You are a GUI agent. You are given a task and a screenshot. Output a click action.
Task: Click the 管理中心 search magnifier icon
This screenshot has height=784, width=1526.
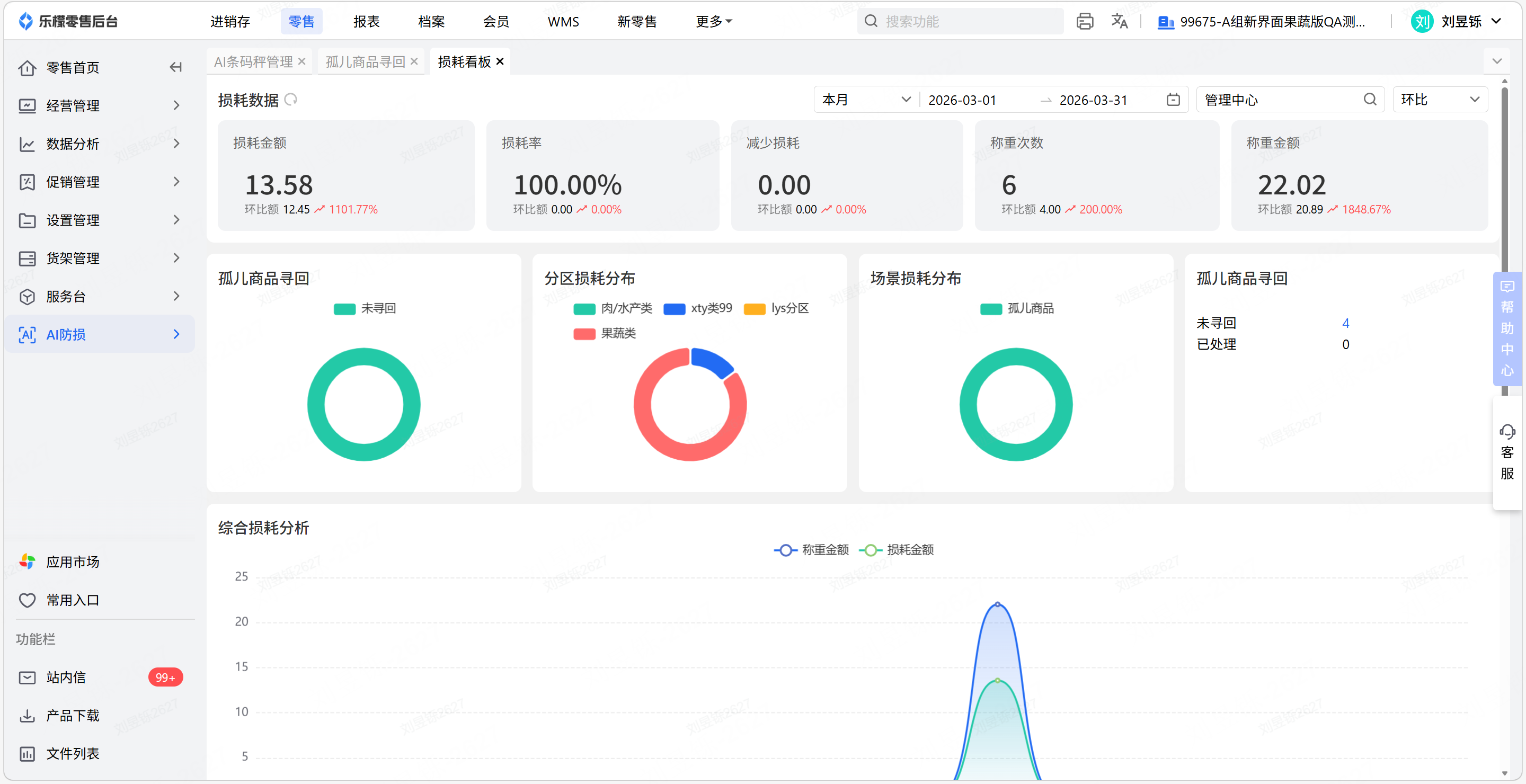[1370, 100]
